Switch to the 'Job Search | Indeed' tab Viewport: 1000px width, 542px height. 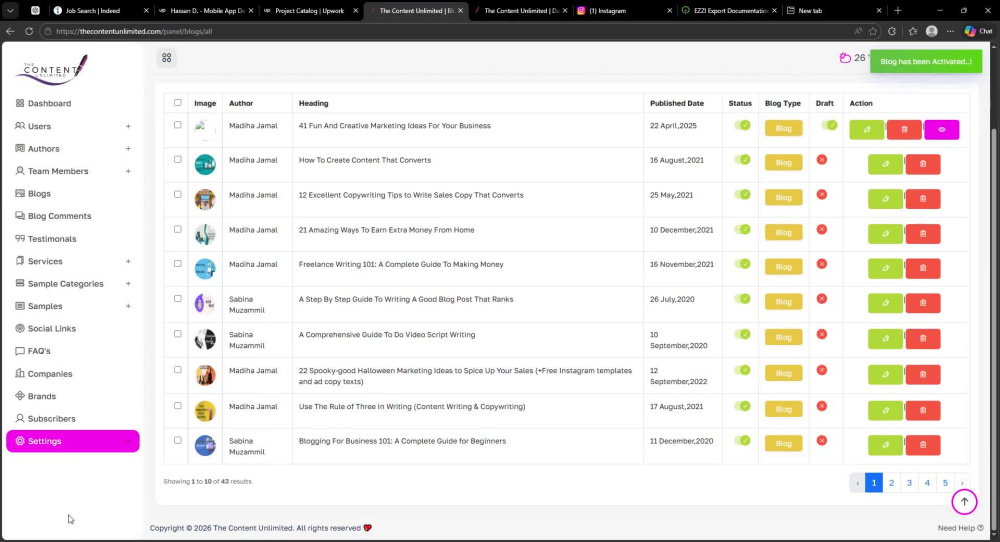(101, 10)
